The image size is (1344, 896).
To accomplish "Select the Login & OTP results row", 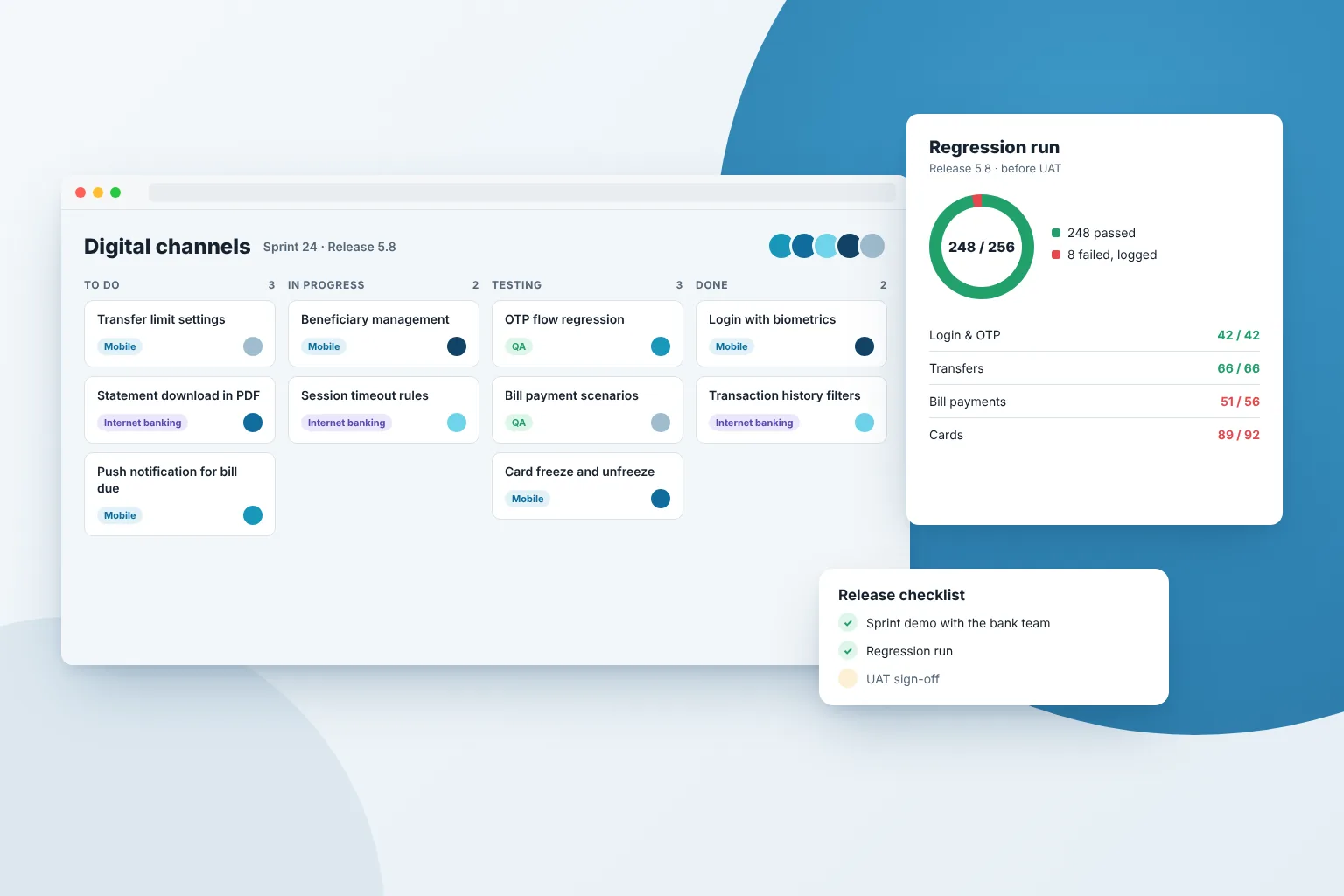I will point(1095,335).
